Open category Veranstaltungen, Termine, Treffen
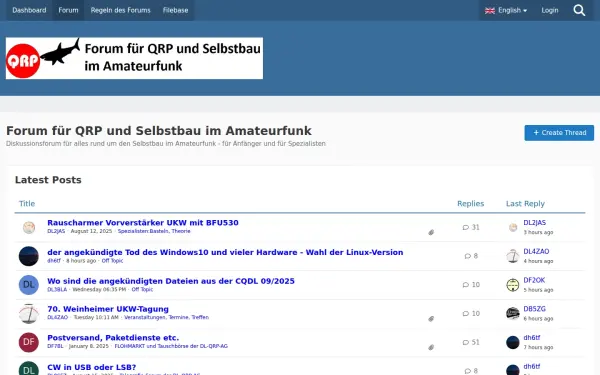The image size is (600, 375). [166, 317]
